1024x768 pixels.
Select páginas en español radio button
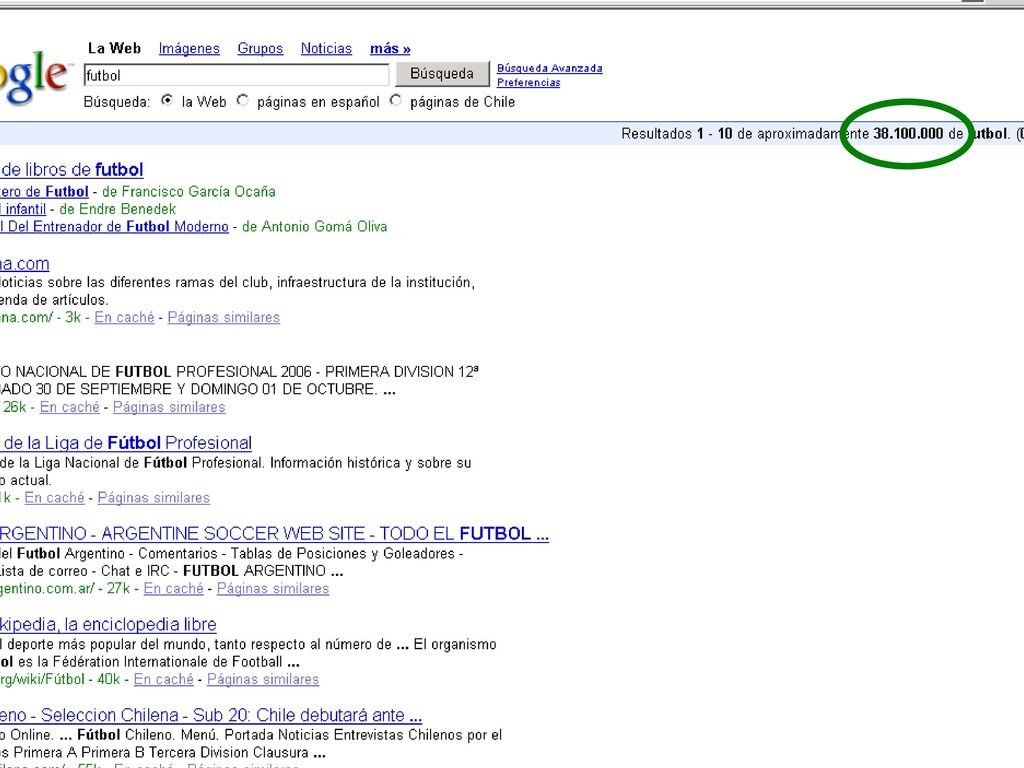tap(243, 101)
